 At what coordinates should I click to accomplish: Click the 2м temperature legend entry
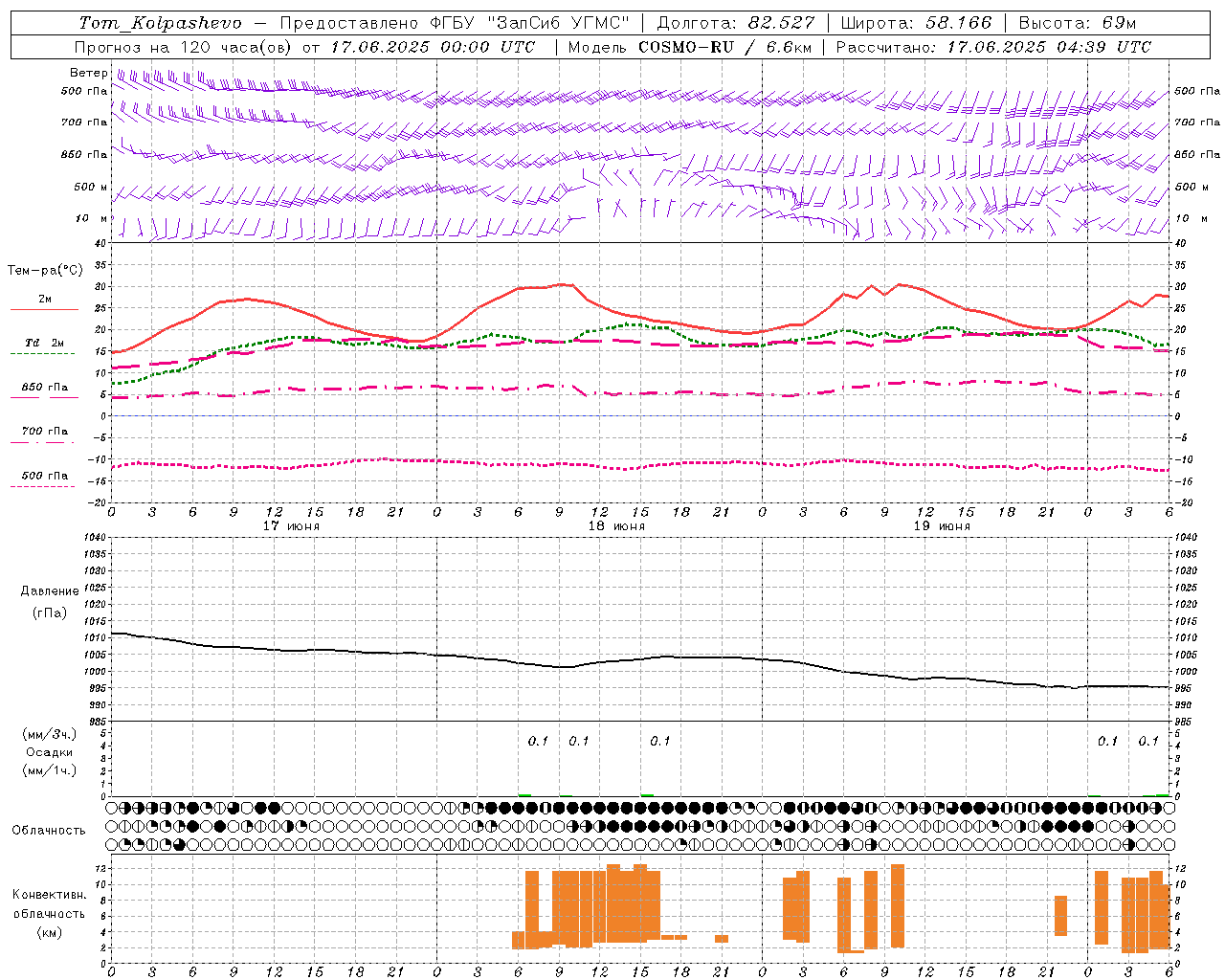click(45, 300)
